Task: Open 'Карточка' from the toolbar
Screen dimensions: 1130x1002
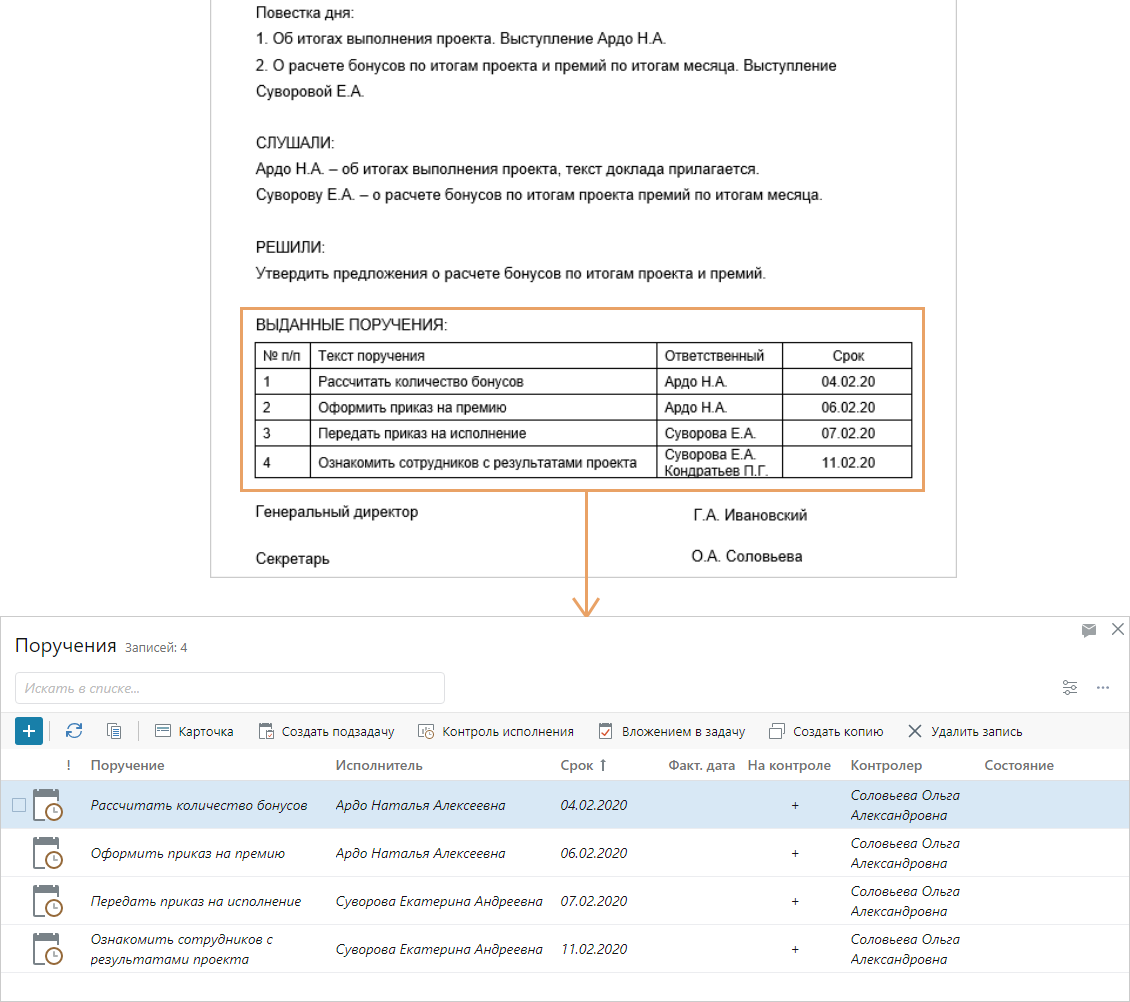Action: tap(194, 731)
